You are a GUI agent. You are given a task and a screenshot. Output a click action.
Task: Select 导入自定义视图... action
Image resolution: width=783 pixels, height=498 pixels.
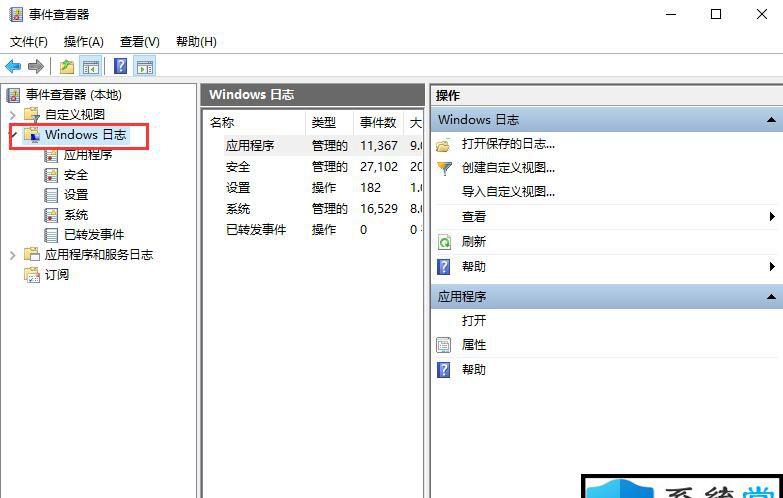point(508,192)
